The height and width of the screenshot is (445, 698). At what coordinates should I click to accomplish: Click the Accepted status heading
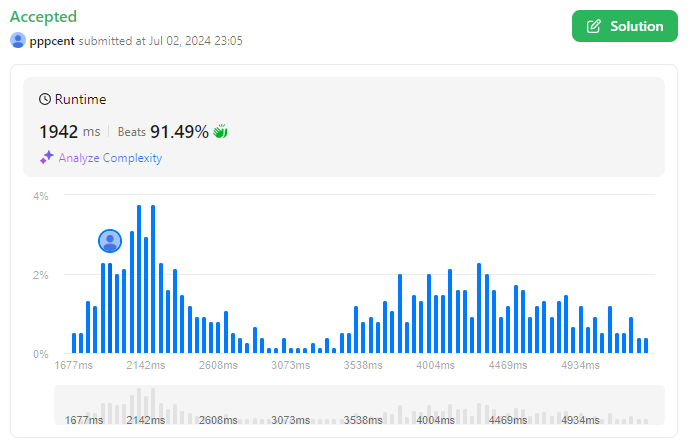click(x=43, y=17)
